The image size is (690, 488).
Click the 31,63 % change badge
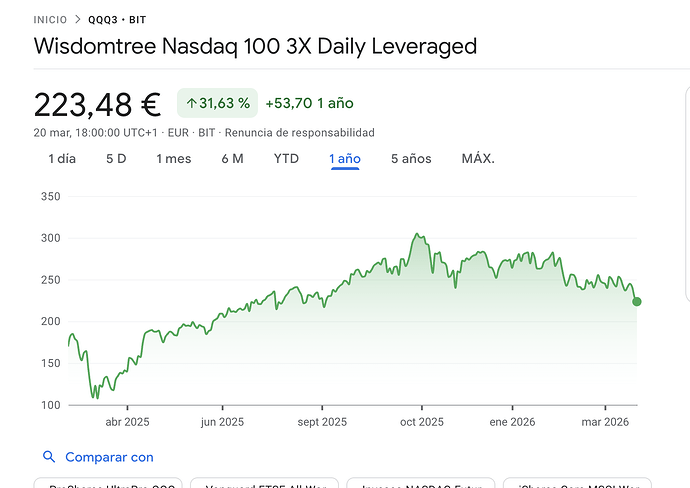click(x=217, y=103)
